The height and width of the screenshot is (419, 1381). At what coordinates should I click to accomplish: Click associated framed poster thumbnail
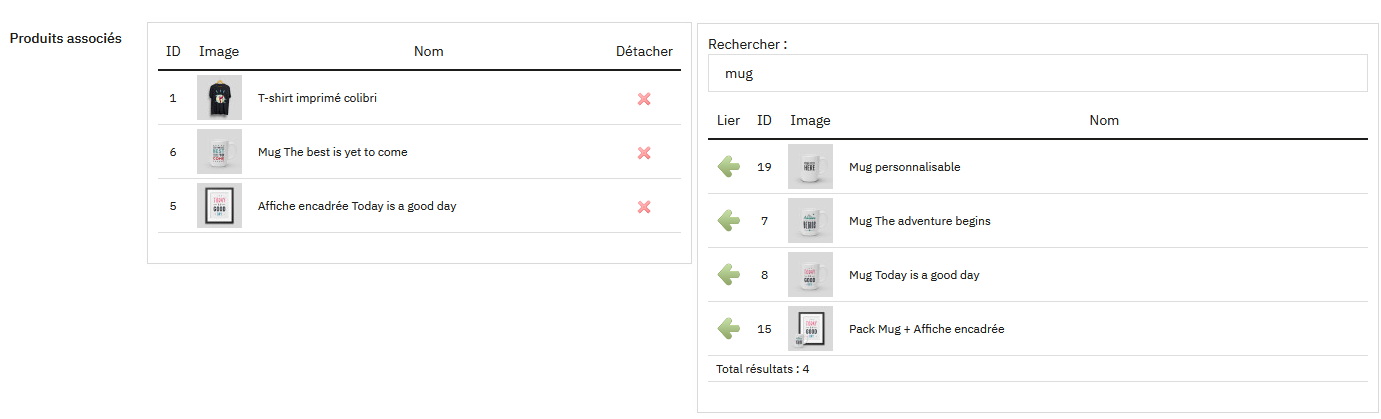coord(219,206)
